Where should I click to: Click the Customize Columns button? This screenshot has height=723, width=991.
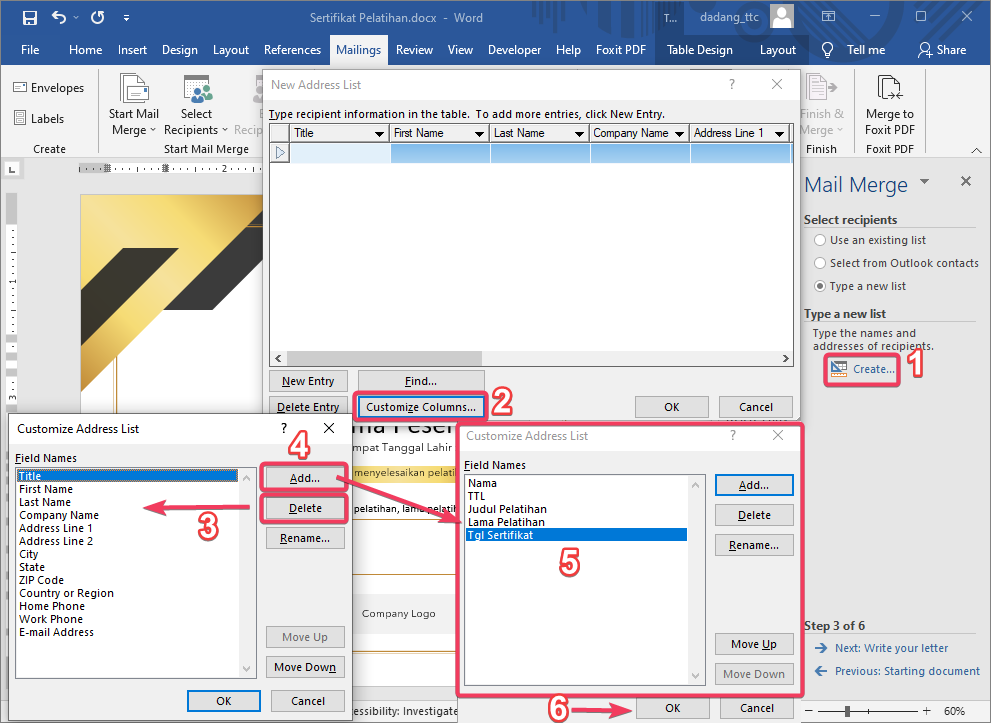point(420,406)
